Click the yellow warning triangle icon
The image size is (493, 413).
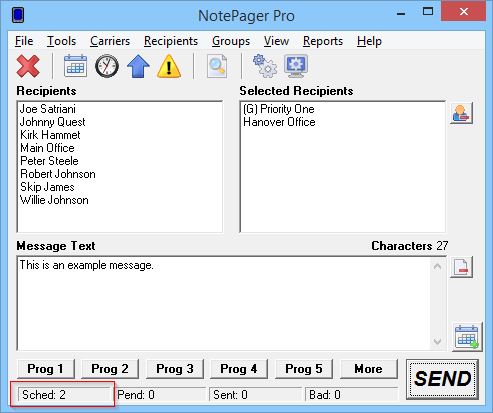coord(169,66)
